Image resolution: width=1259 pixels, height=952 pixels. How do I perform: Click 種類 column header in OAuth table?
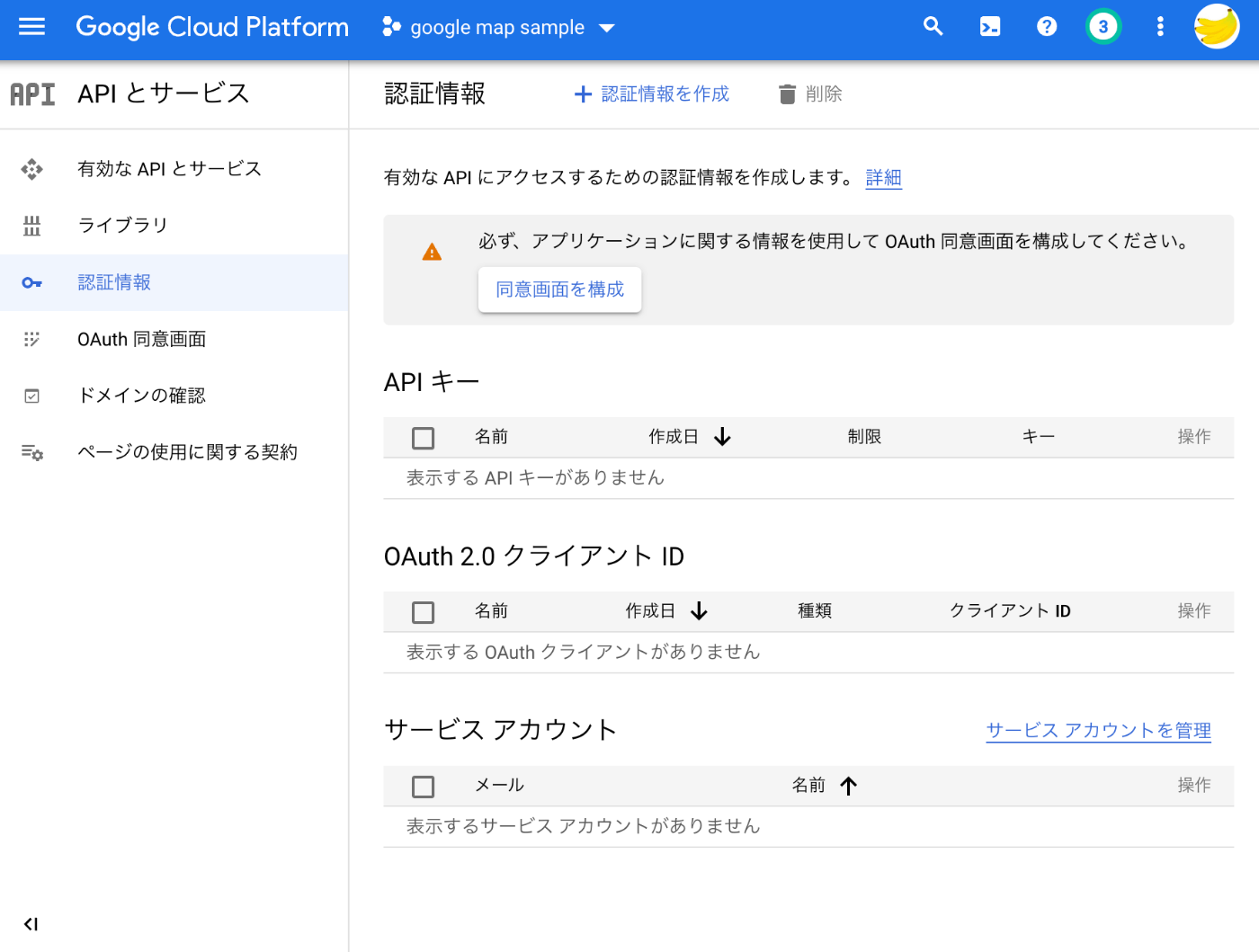(815, 611)
